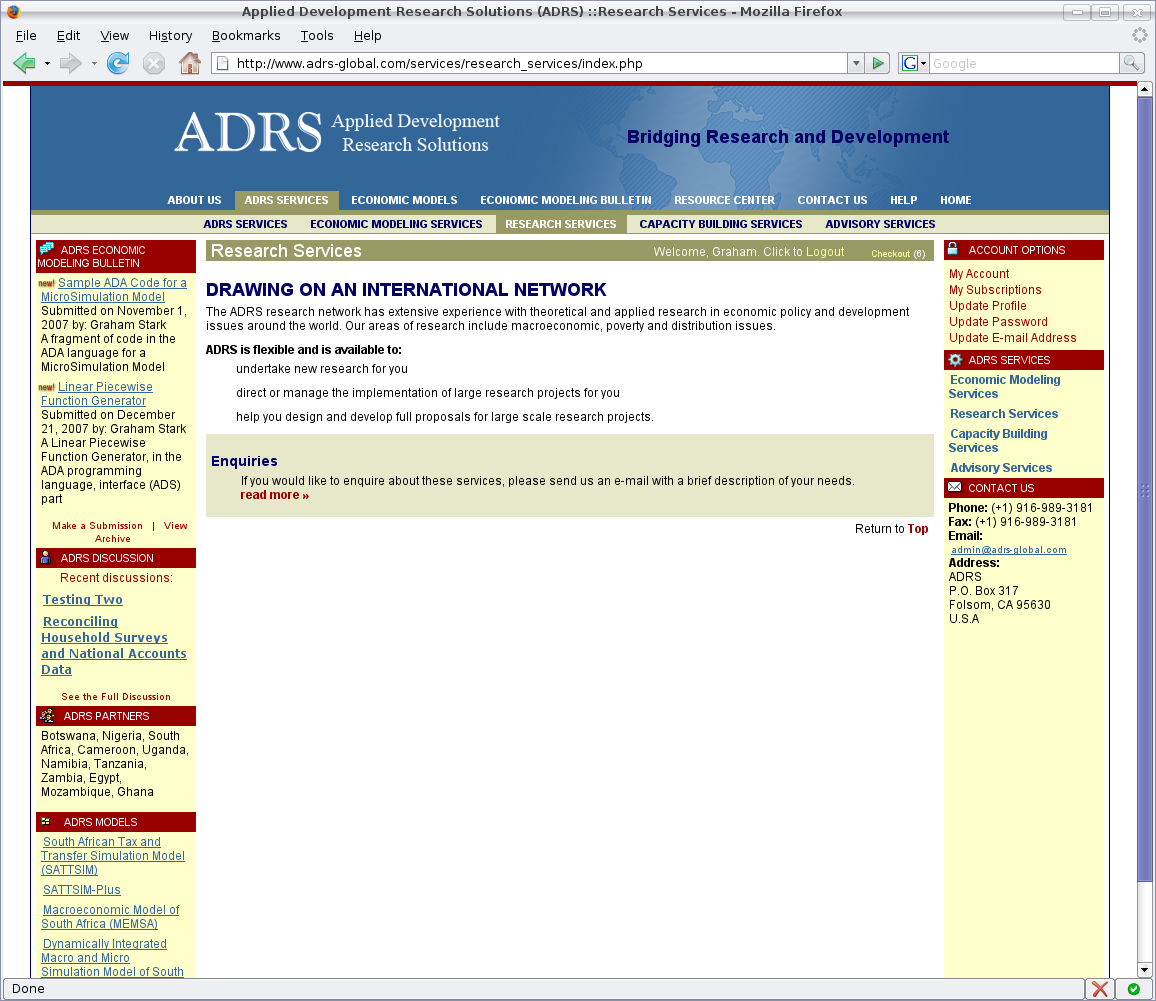The image size is (1156, 1001).
Task: Click the Logout link
Action: (825, 252)
